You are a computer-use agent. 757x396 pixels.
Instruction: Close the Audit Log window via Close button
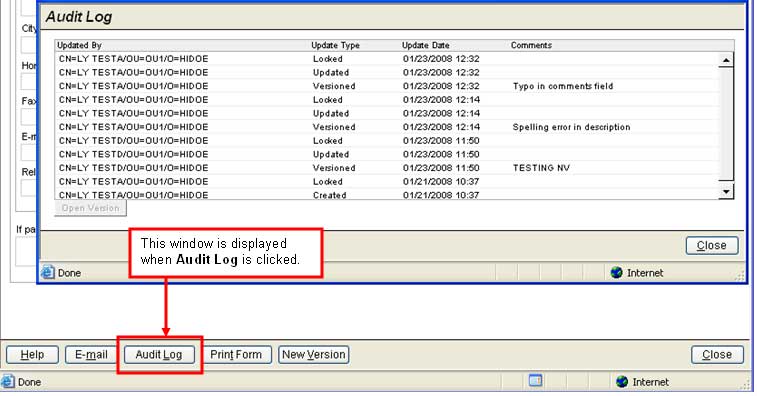pos(712,245)
